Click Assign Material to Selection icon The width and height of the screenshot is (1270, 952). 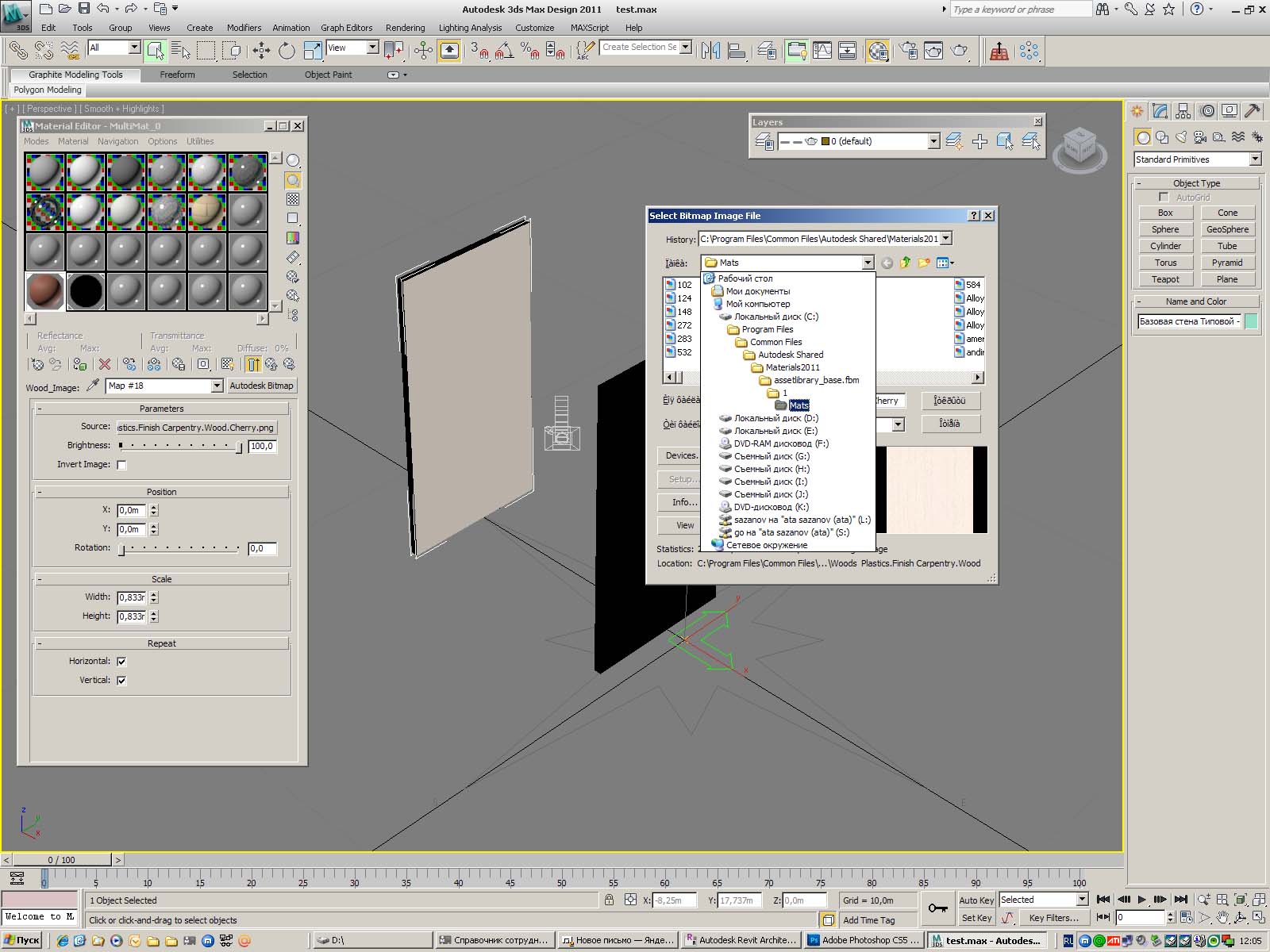[x=80, y=364]
